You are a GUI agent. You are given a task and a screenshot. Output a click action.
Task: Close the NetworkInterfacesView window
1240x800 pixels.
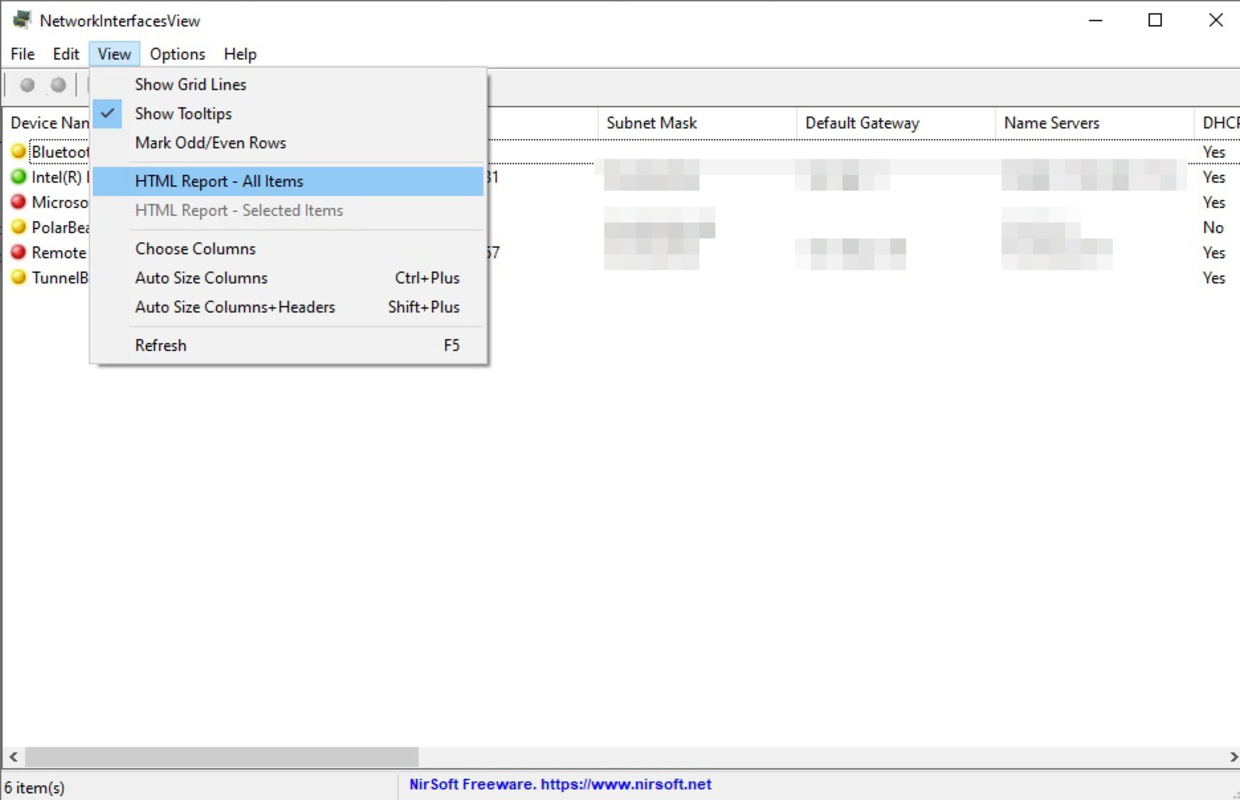tap(1216, 20)
